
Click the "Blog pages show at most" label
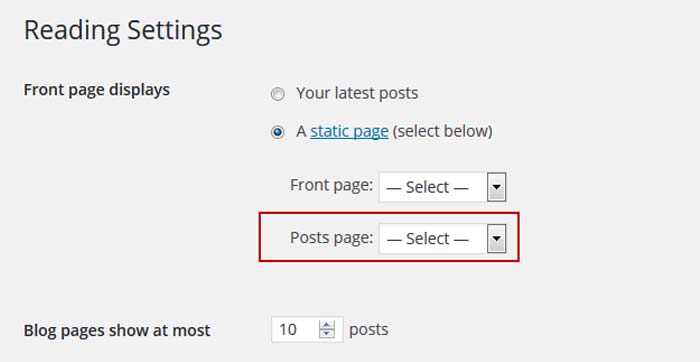pyautogui.click(x=117, y=331)
